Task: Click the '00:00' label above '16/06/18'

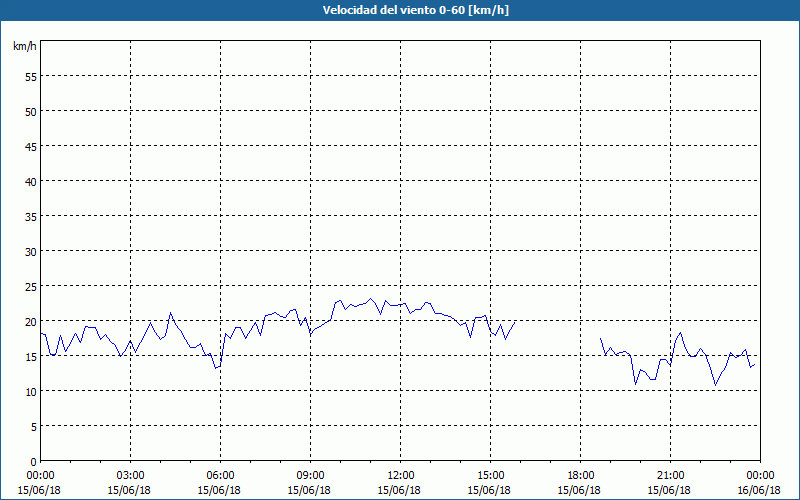Action: [x=760, y=476]
